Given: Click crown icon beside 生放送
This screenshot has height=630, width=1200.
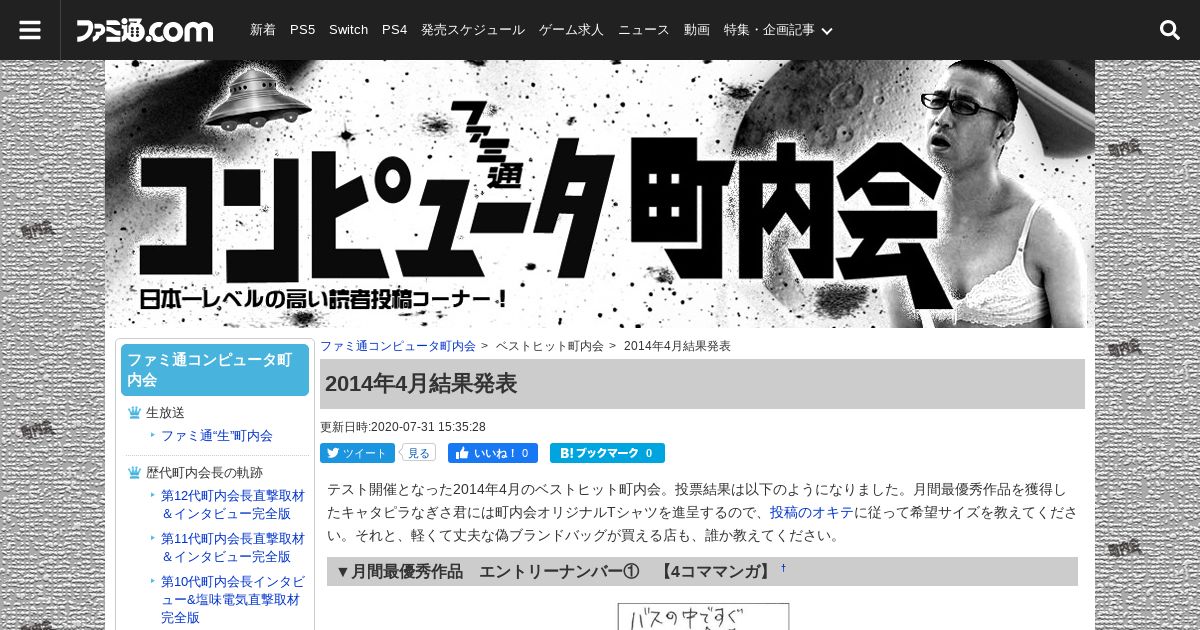Looking at the screenshot, I should pos(134,412).
